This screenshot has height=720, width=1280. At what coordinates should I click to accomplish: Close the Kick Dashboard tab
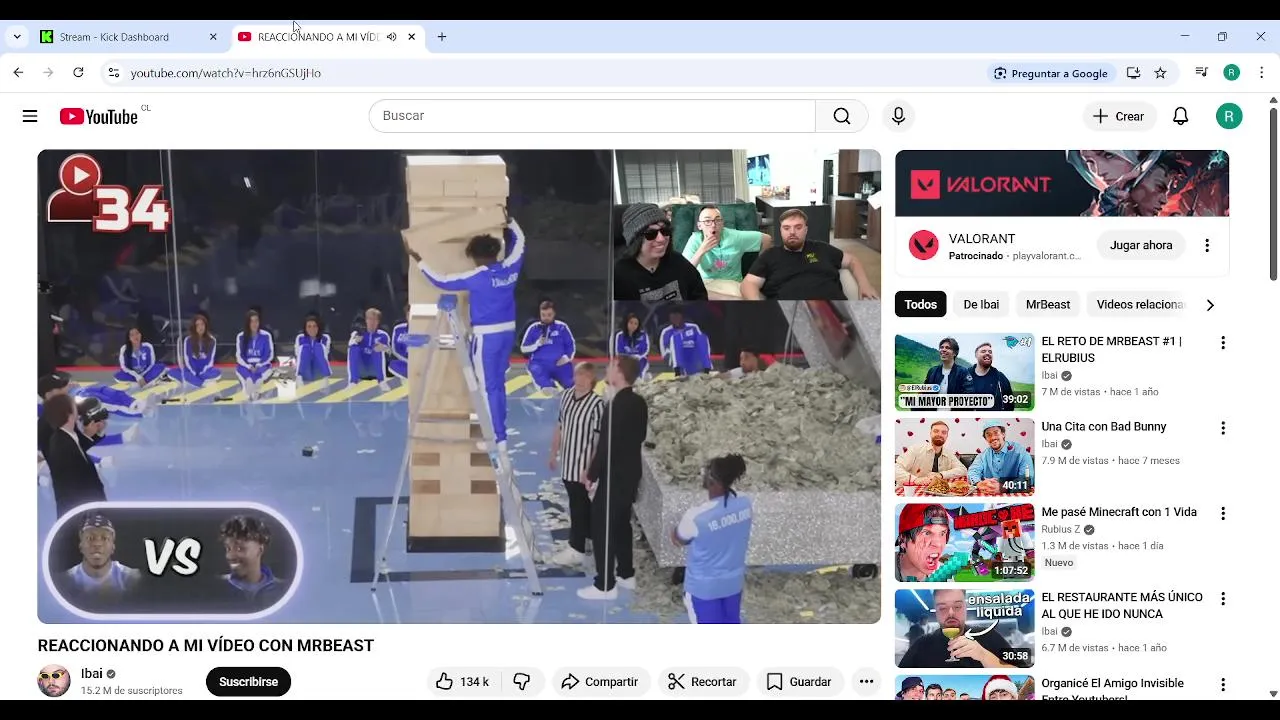pos(213,37)
